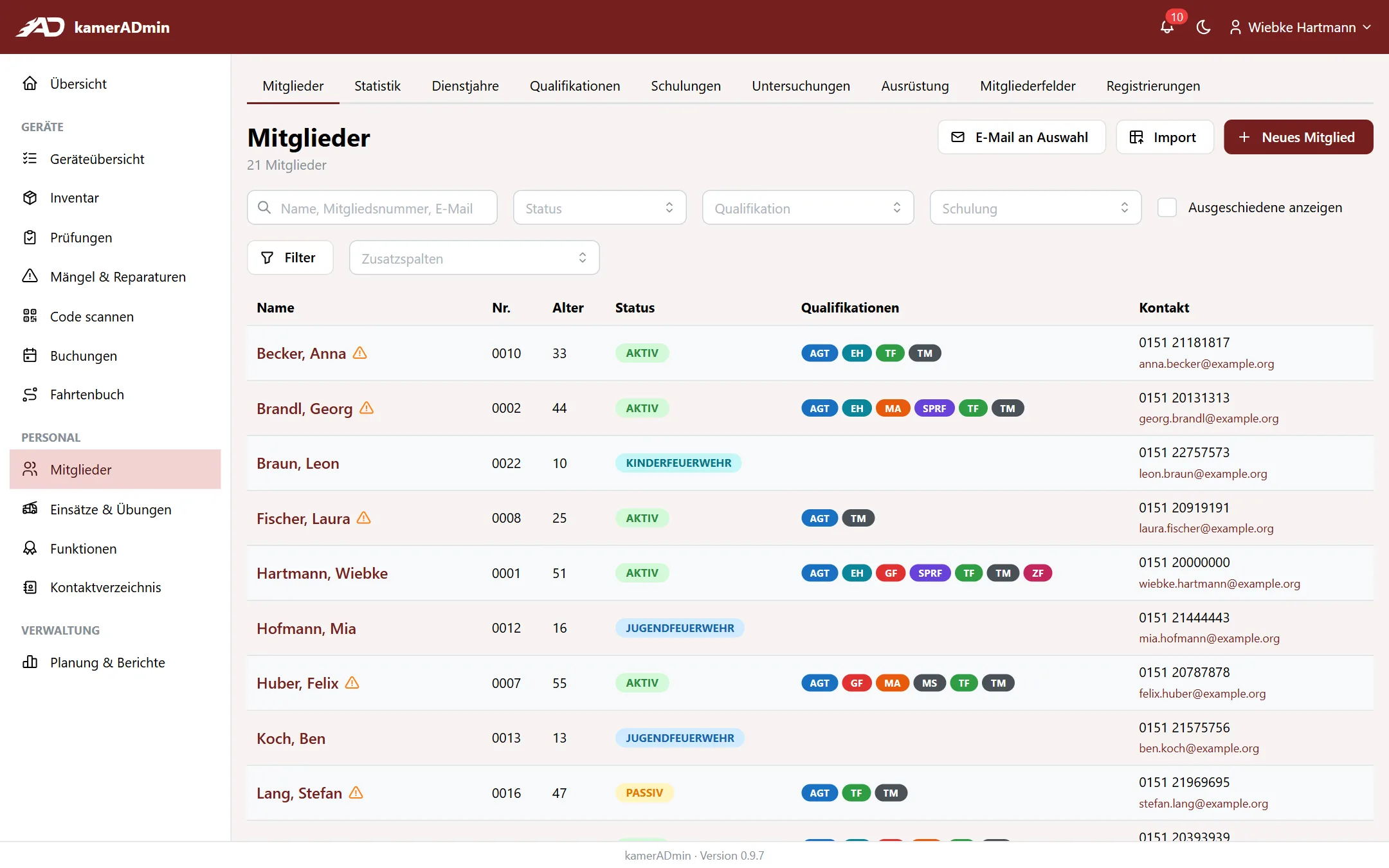Open Planung & Berichte in the sidebar
1389x868 pixels.
point(115,662)
